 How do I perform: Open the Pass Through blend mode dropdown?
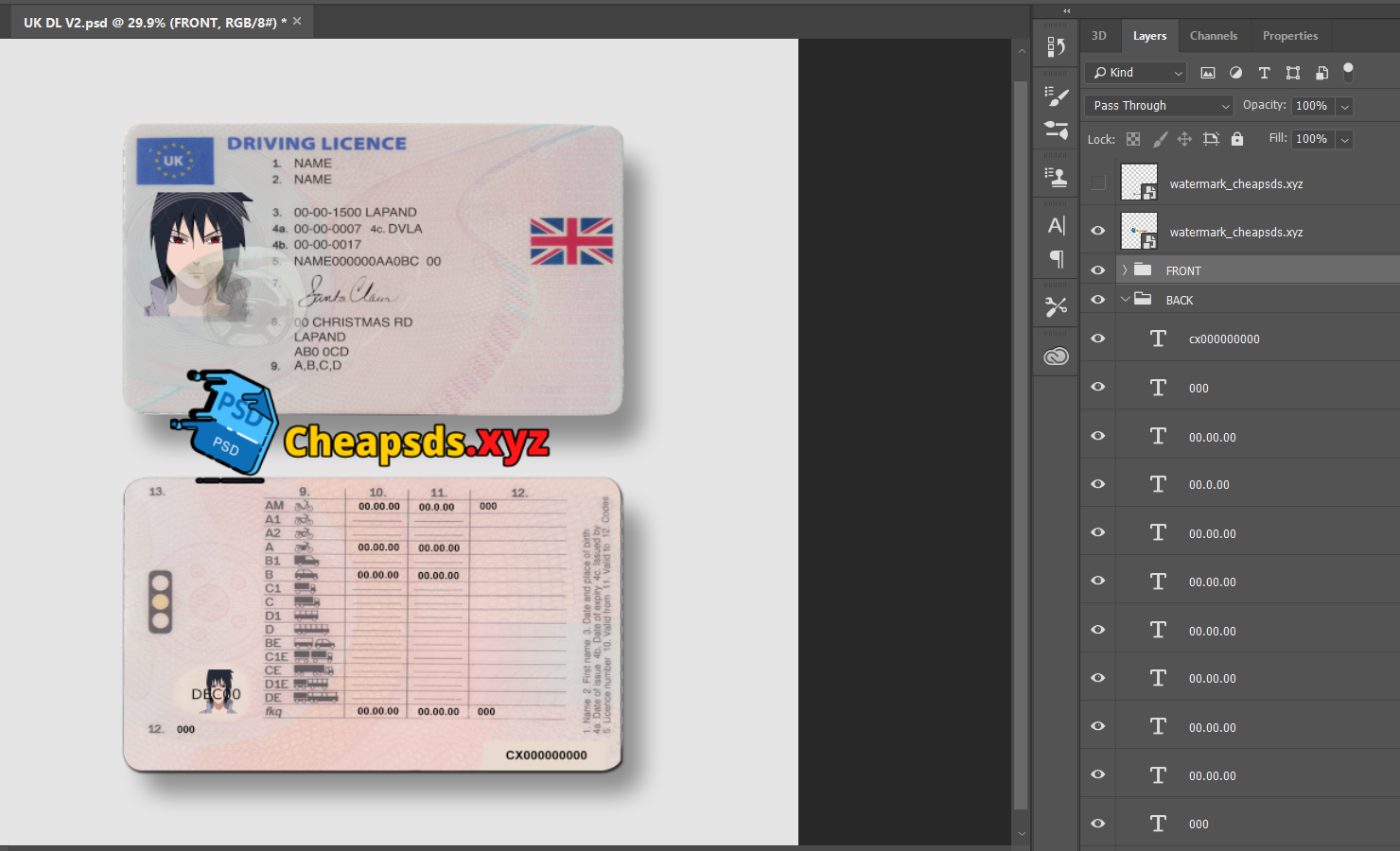click(1159, 106)
